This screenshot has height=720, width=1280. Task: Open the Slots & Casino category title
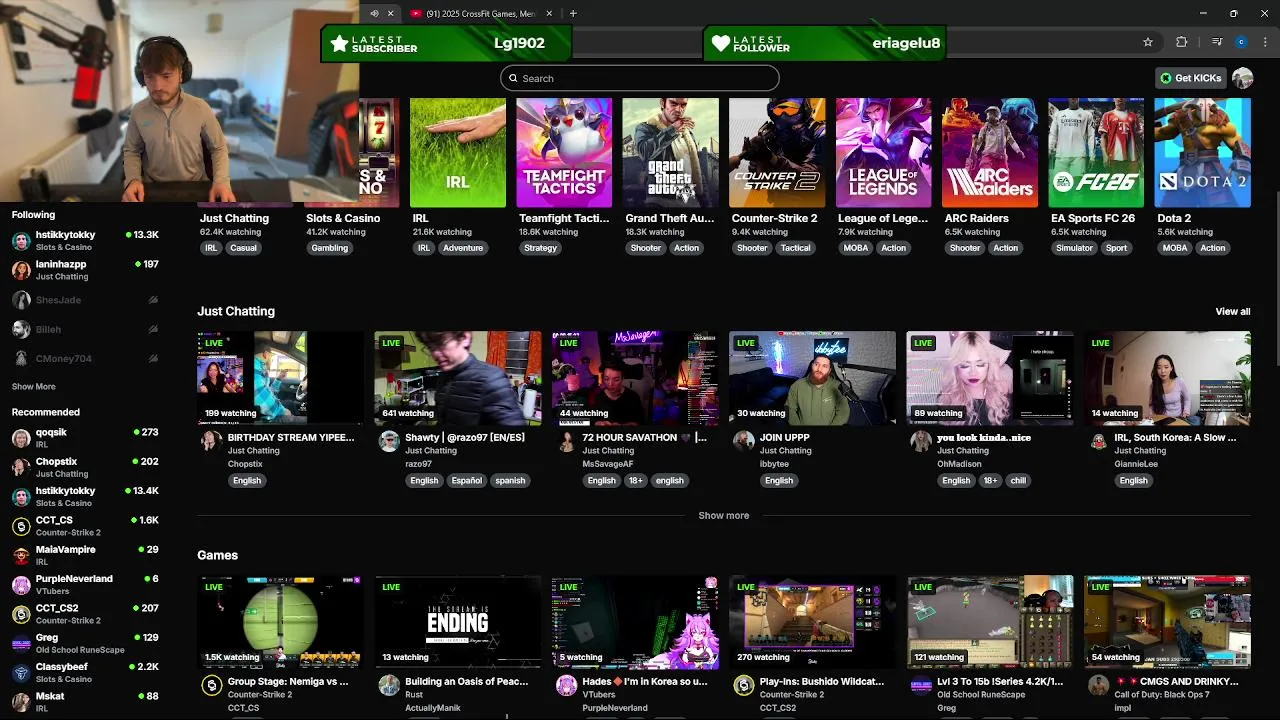[343, 218]
